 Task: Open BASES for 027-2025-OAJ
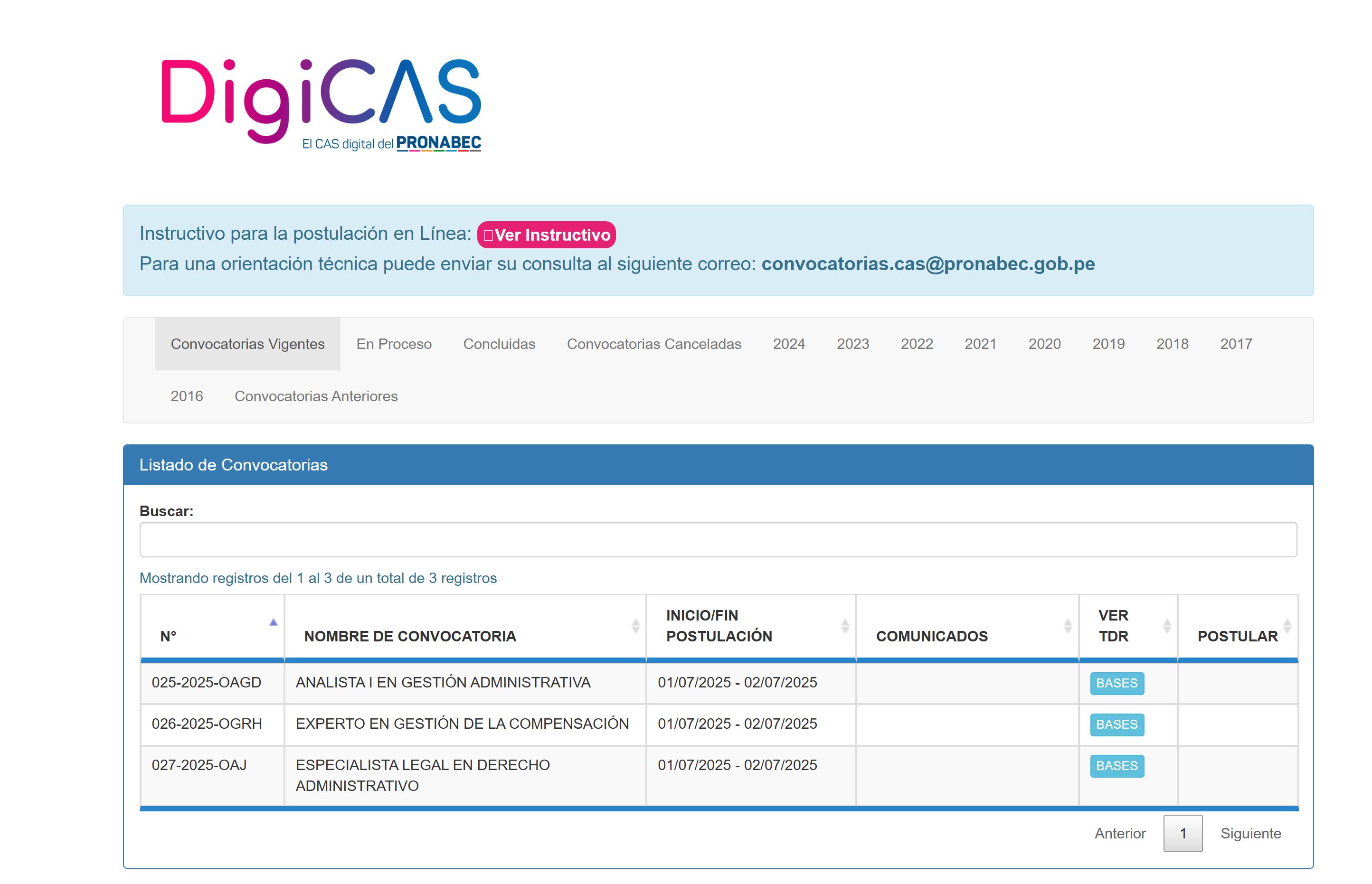click(1117, 766)
